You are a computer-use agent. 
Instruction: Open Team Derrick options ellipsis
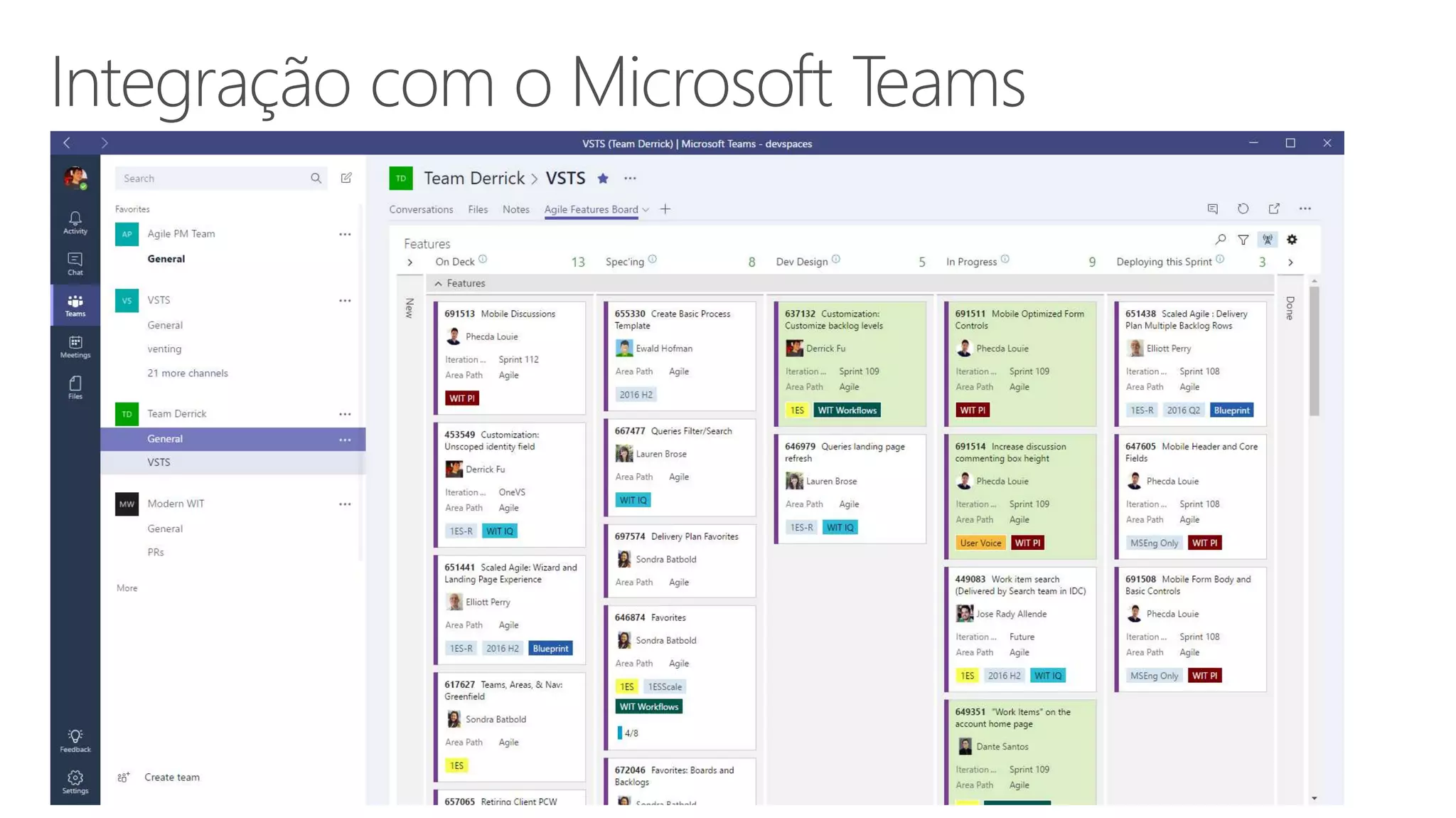coord(345,414)
